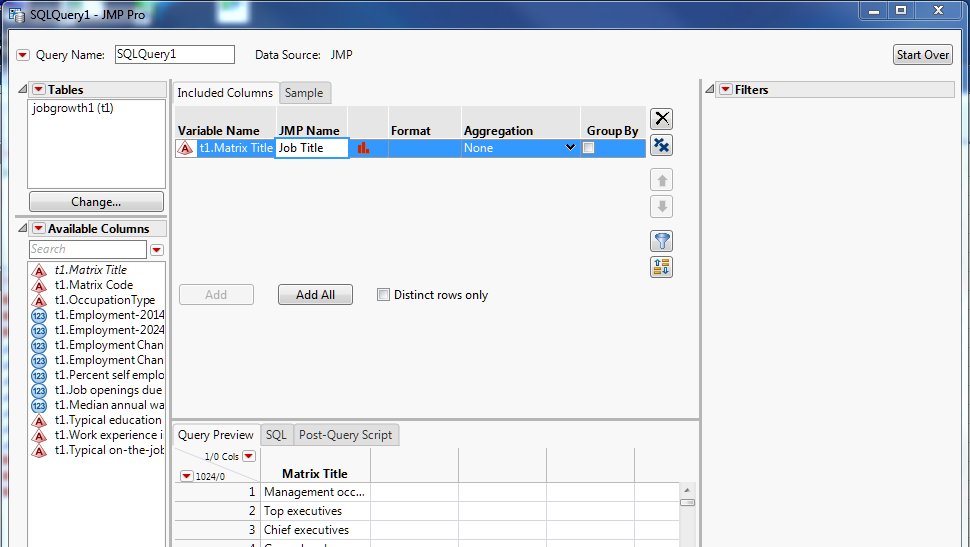This screenshot has width=970, height=547.
Task: Click the greyed Add button
Action: (216, 295)
